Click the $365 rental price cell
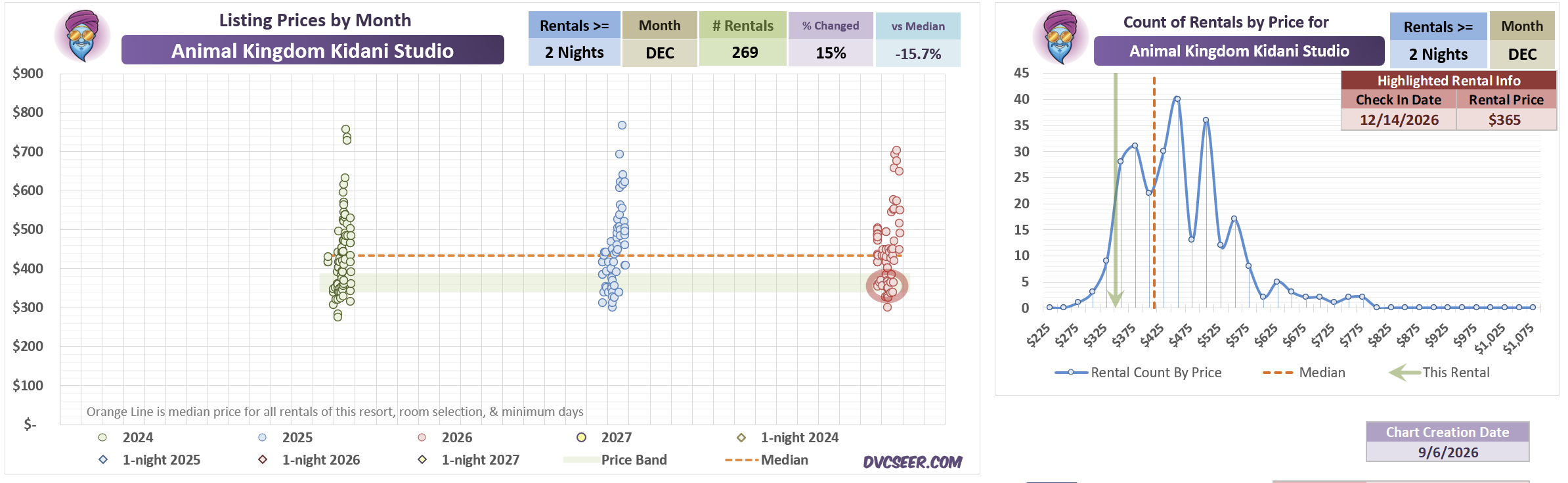The height and width of the screenshot is (483, 1568). (x=1505, y=120)
